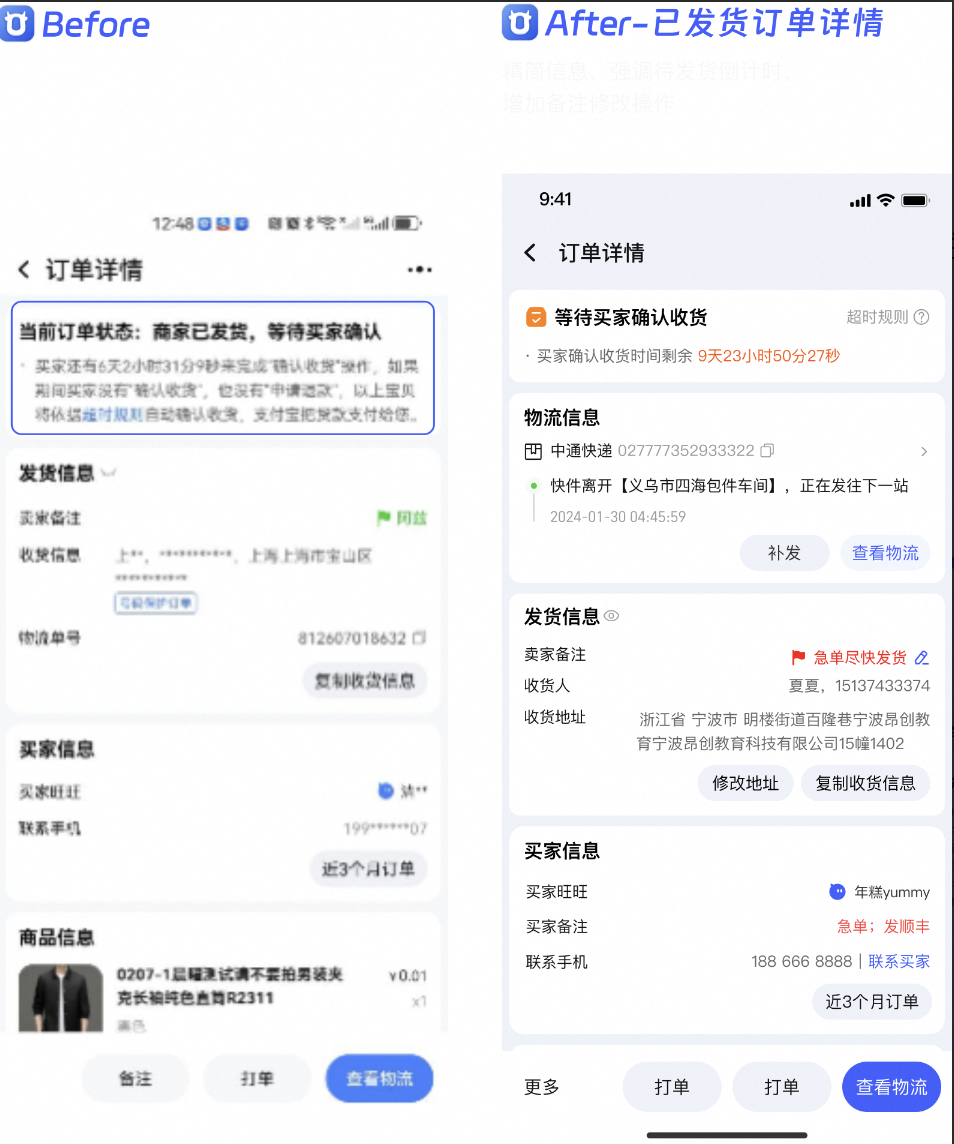The width and height of the screenshot is (954, 1144).
Task: Click the 买家信息 heading in After screen
Action: click(x=562, y=851)
